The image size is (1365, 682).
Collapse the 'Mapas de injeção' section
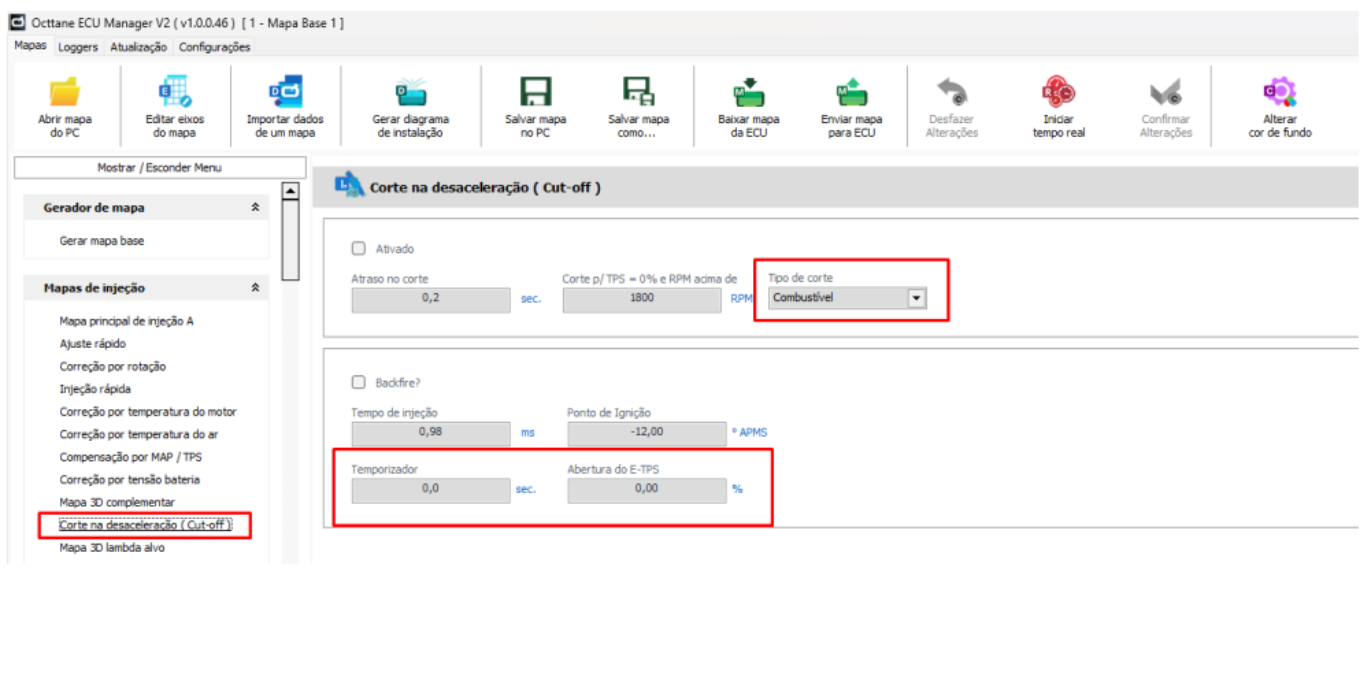(255, 288)
